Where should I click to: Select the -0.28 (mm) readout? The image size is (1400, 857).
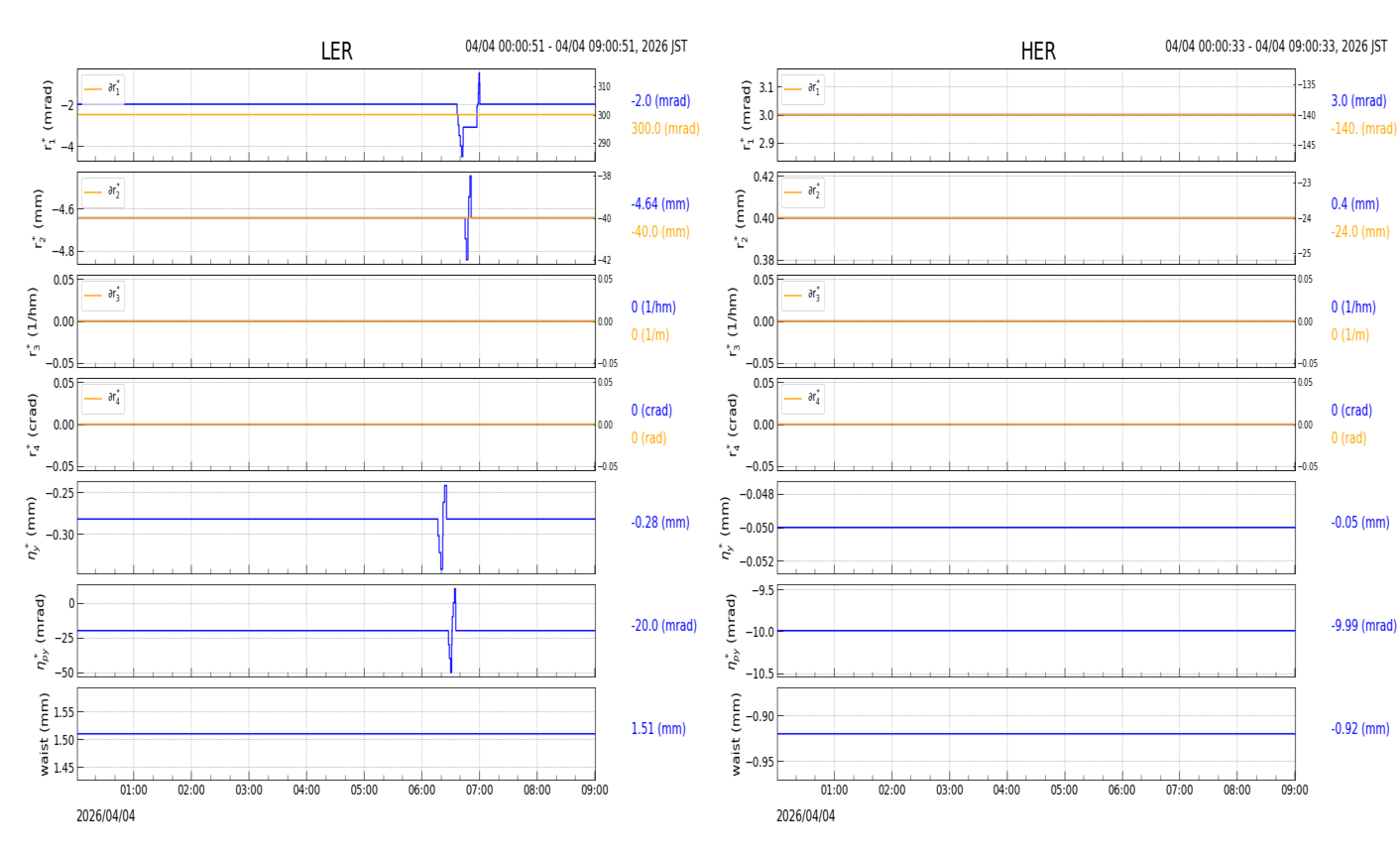click(660, 523)
